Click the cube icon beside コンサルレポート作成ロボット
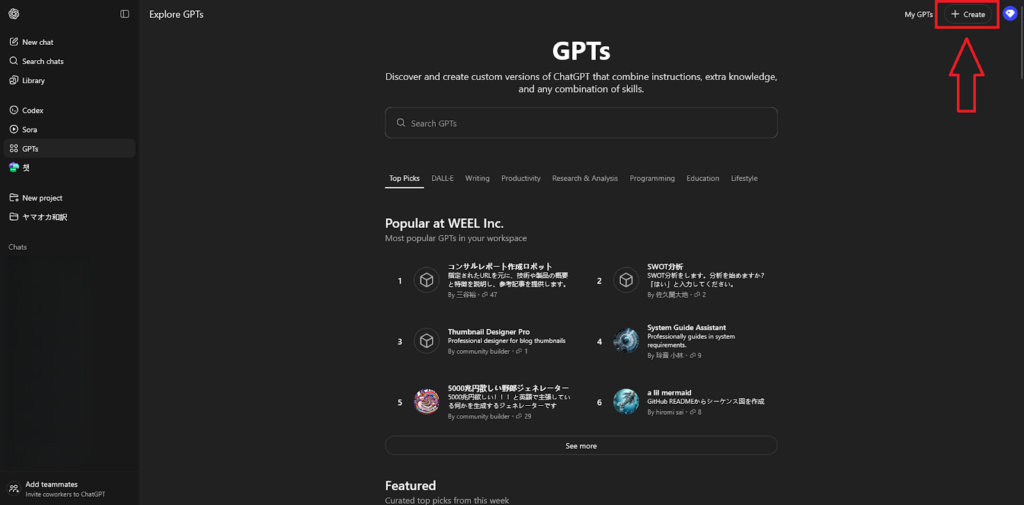This screenshot has width=1024, height=505. (426, 280)
